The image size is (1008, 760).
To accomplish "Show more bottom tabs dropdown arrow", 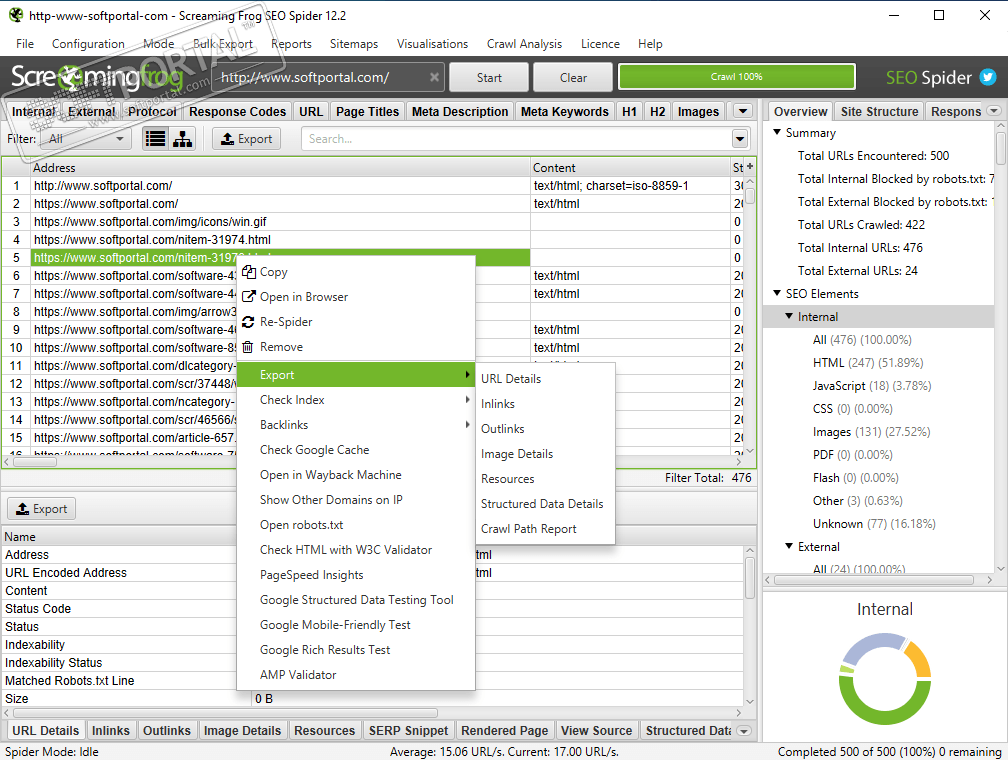I will [744, 731].
